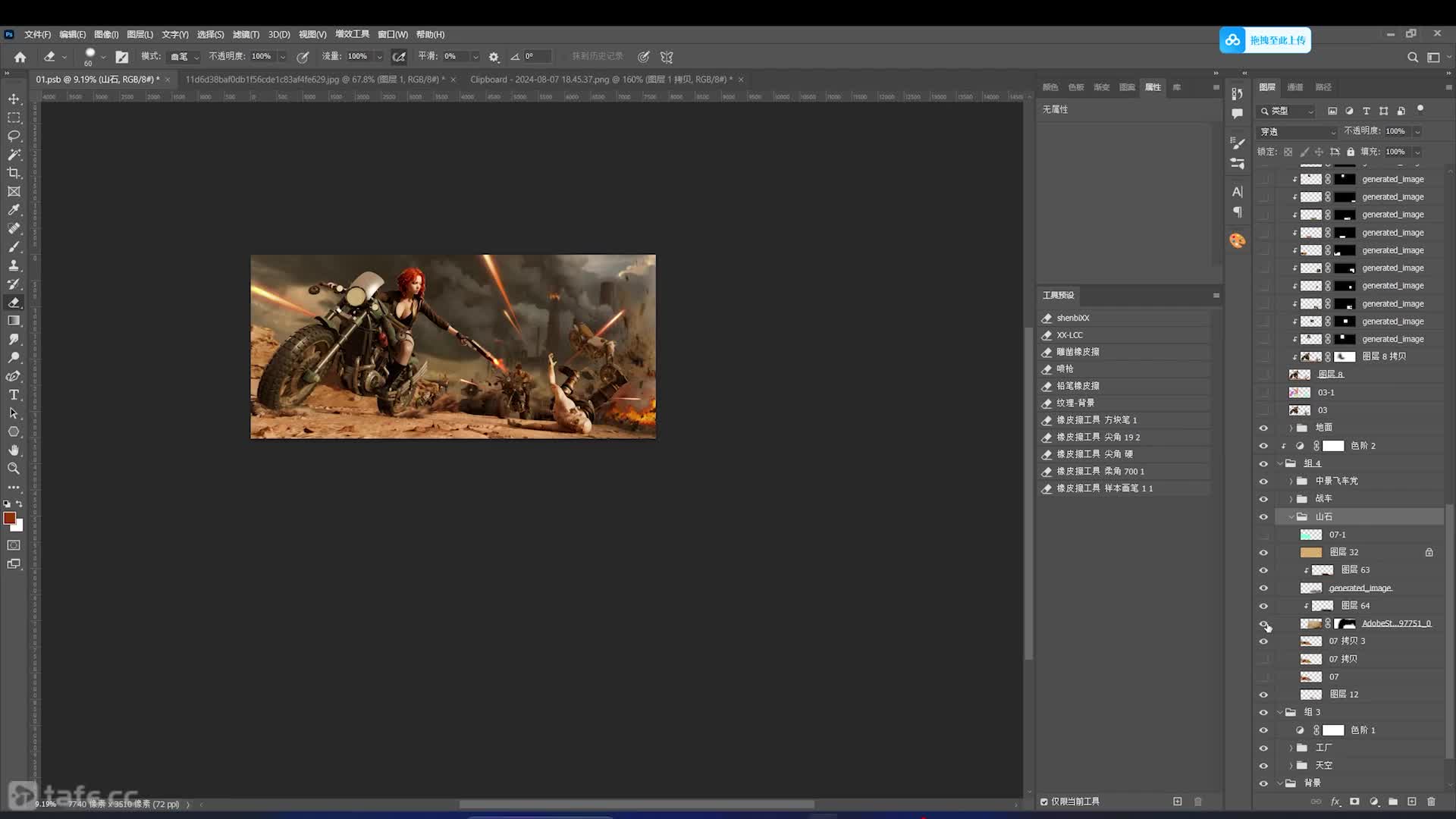Hide the 图层 12 layer

1263,695
